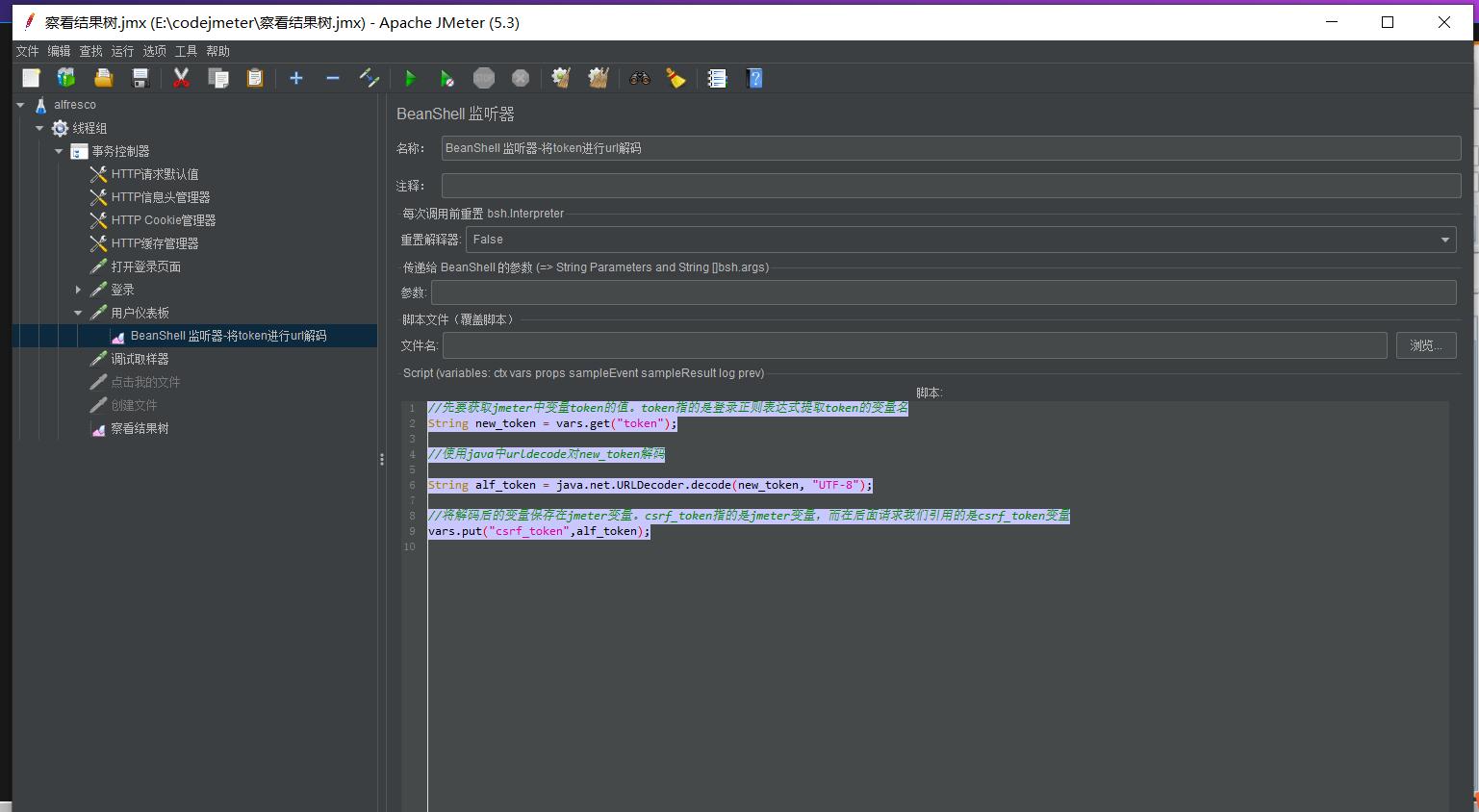Start the test with green play icon
This screenshot has height=812, width=1479.
[410, 78]
